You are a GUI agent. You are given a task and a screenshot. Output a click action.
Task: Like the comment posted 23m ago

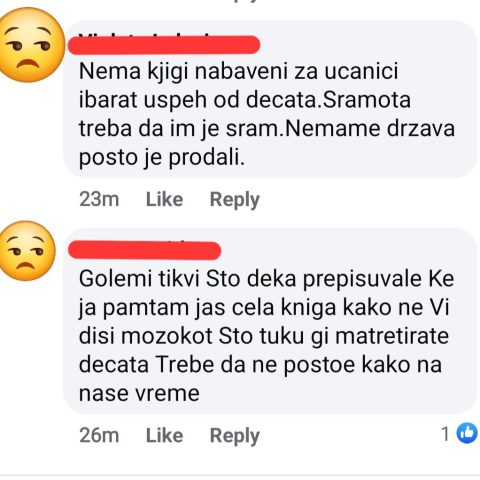164,199
